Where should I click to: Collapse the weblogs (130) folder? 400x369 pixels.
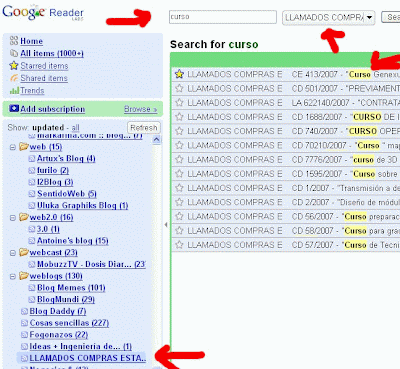tap(13, 276)
